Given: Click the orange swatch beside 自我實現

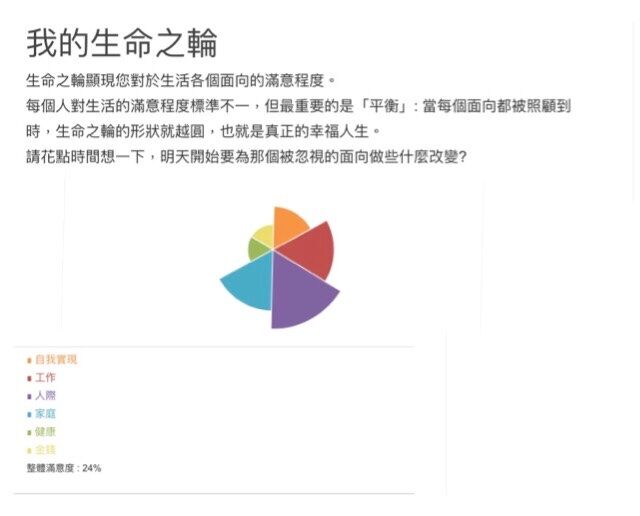Looking at the screenshot, I should click(x=29, y=360).
